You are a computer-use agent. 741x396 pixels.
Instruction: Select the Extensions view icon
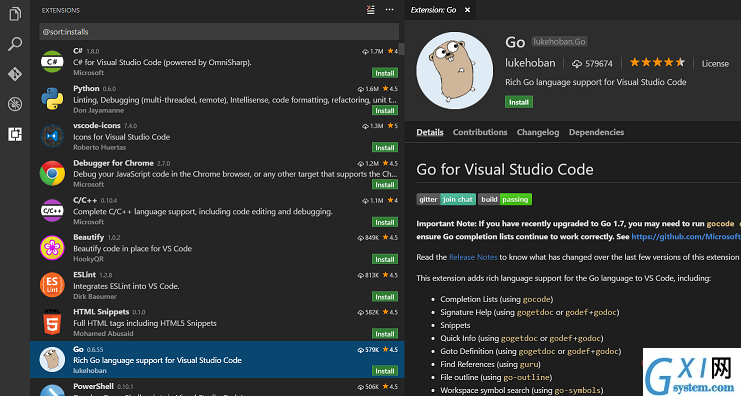click(x=15, y=134)
